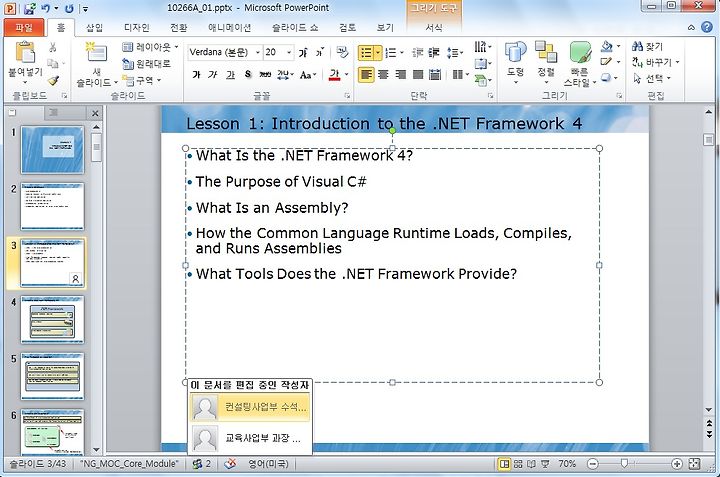Click the Cut scissors icon
The image size is (720, 477).
coord(53,47)
